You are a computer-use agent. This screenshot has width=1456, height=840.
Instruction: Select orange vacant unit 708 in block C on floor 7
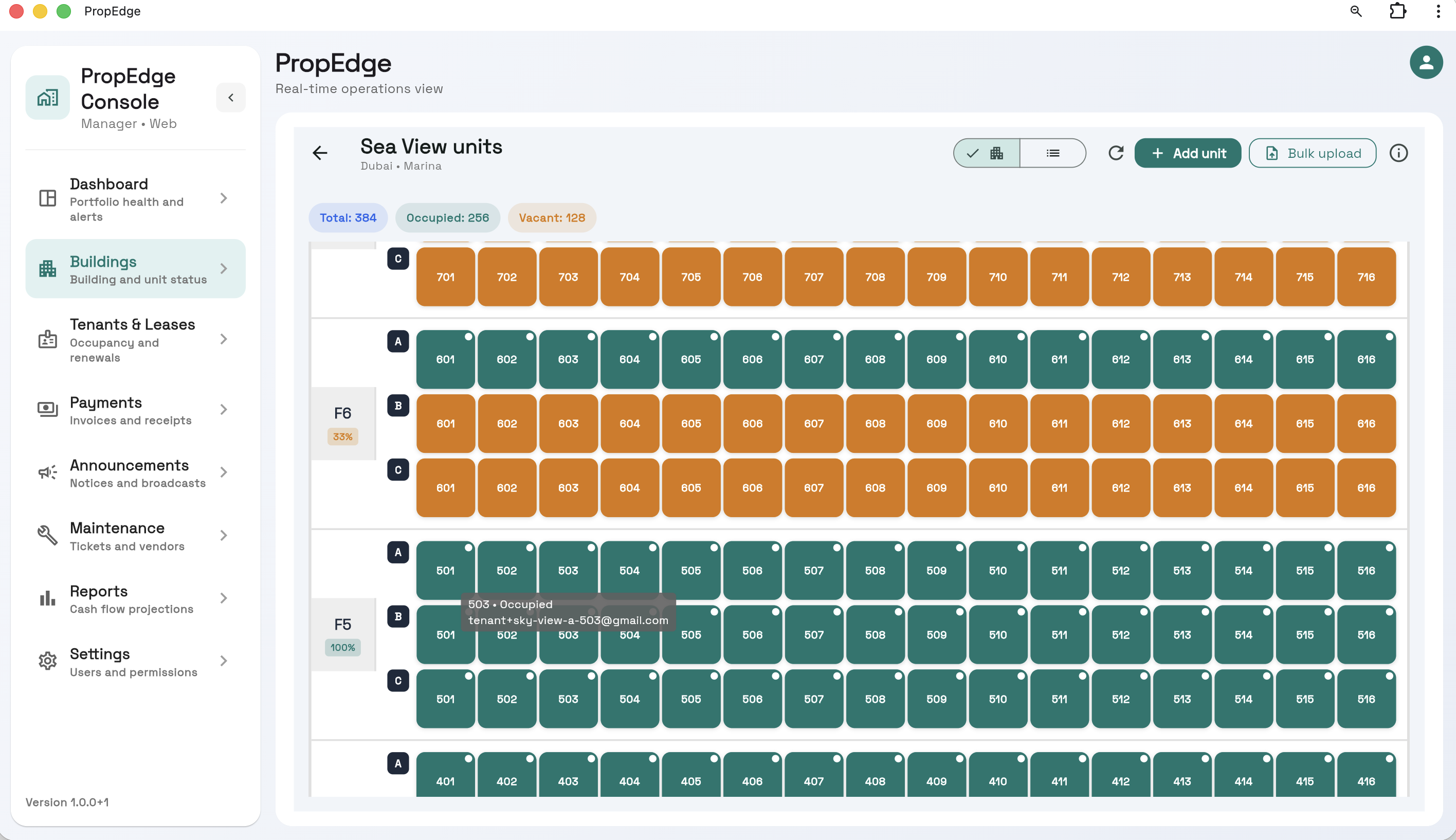point(875,277)
